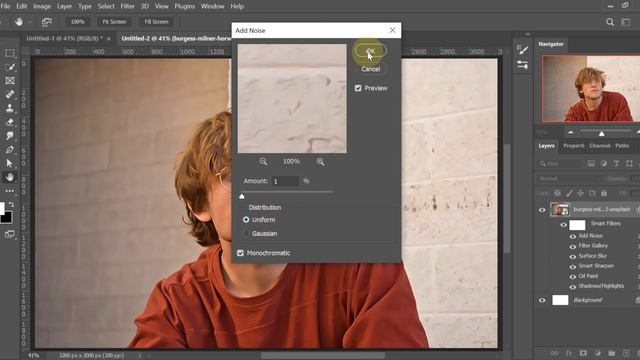Hide the Add Noise smart filter
640x360 pixels.
point(573,236)
